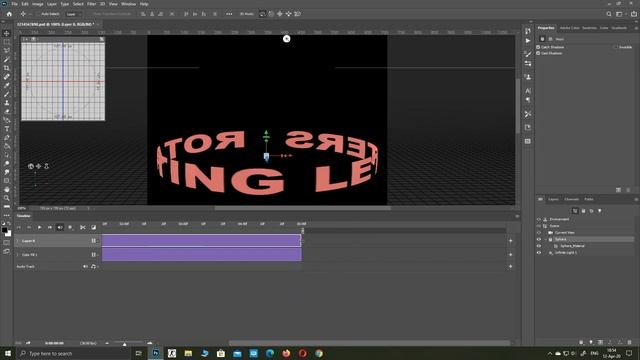Open the Auto-Select Layer dropdown
This screenshot has height=360, width=640.
[x=73, y=14]
